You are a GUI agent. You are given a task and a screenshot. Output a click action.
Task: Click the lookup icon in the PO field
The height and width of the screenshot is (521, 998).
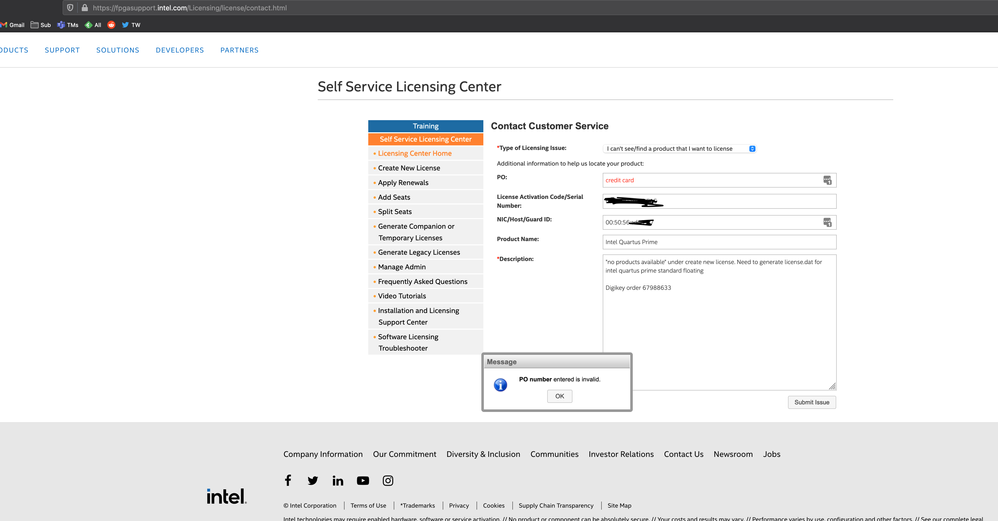[827, 180]
